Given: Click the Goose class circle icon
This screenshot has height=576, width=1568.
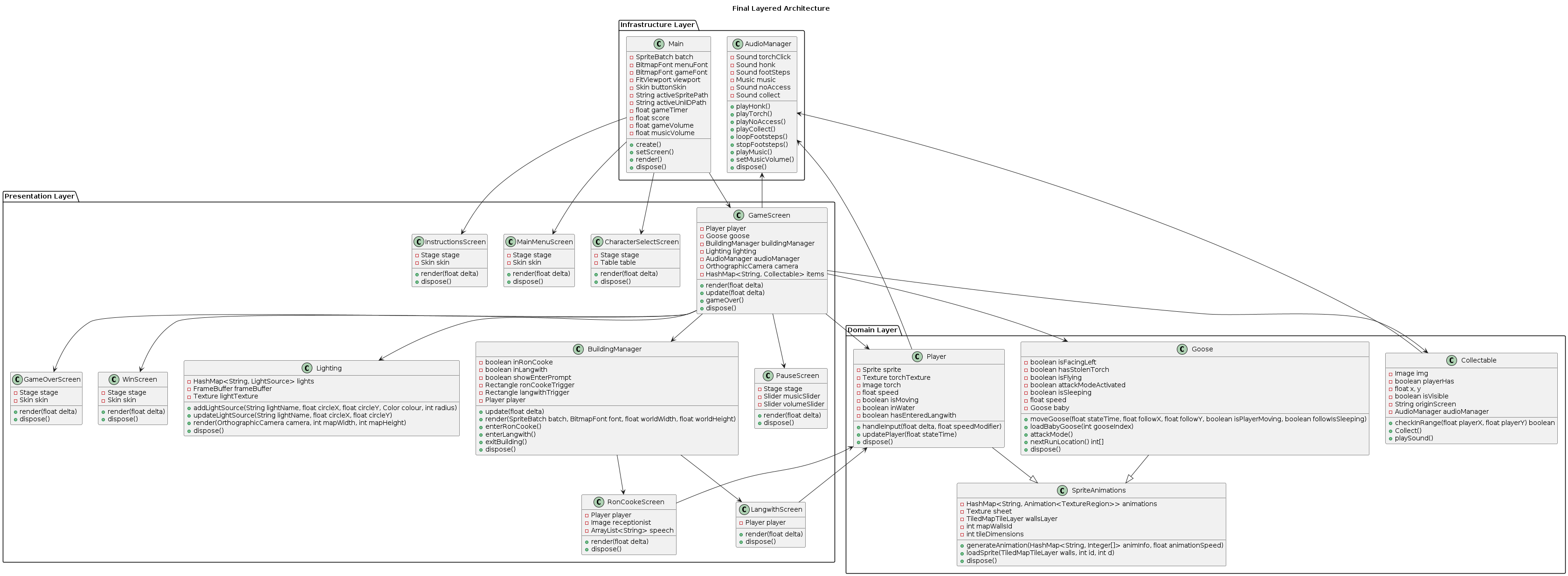Looking at the screenshot, I should coord(1181,349).
